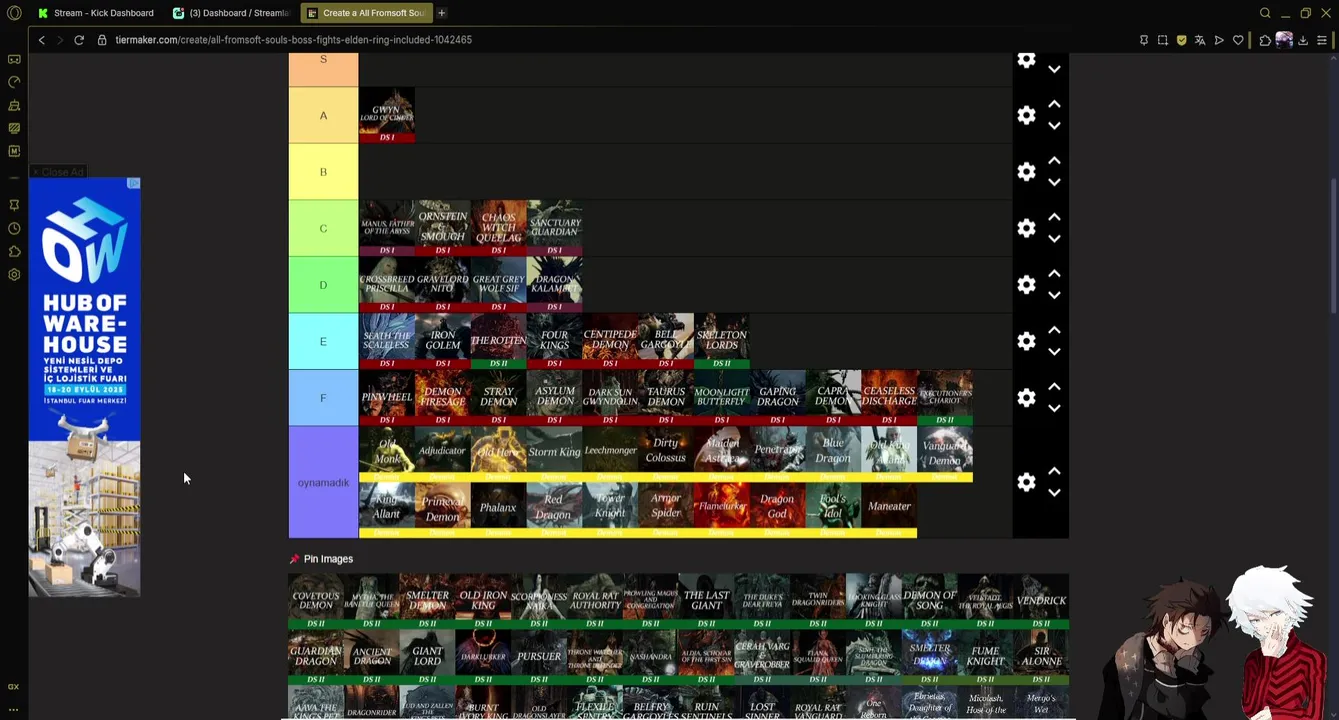Go back to previous page
Image resolution: width=1339 pixels, height=720 pixels.
pyautogui.click(x=41, y=40)
